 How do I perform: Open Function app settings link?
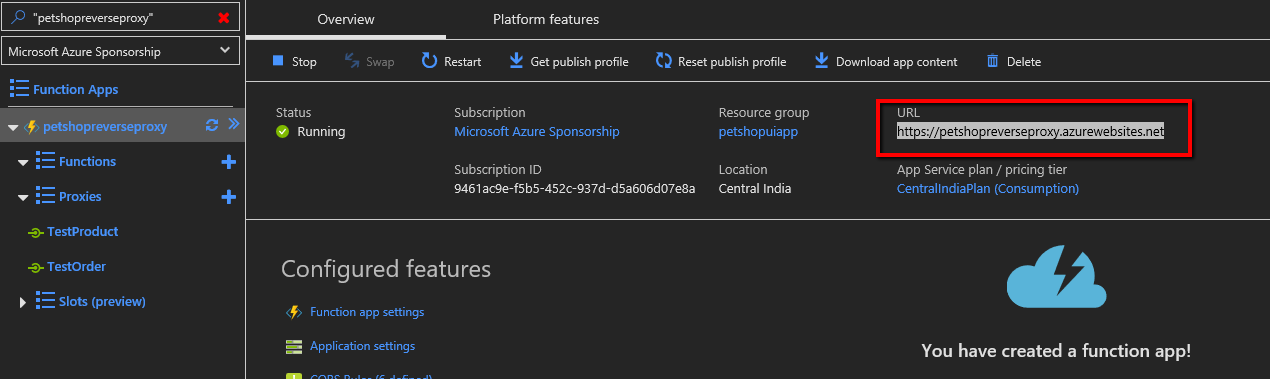pyautogui.click(x=367, y=312)
